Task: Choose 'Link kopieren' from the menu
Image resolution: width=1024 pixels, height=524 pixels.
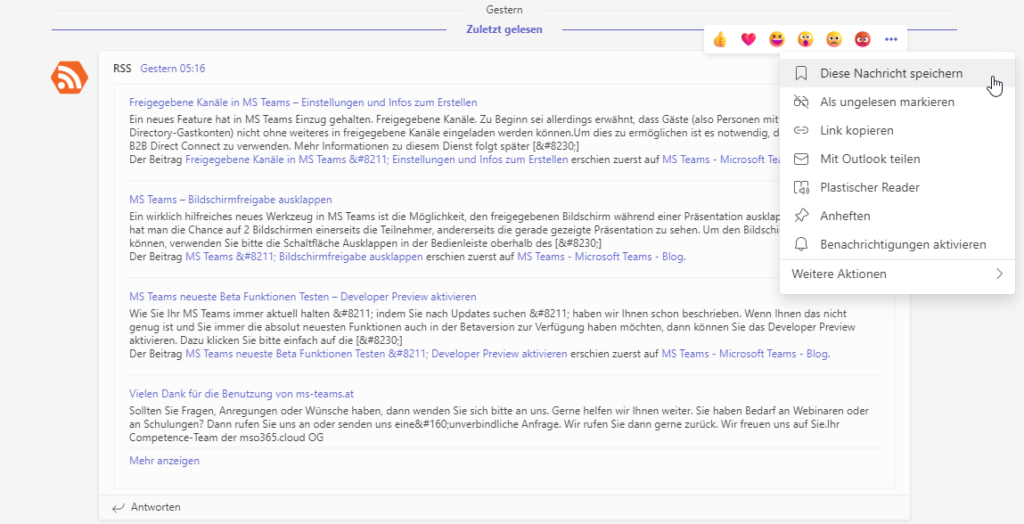Action: (897, 130)
